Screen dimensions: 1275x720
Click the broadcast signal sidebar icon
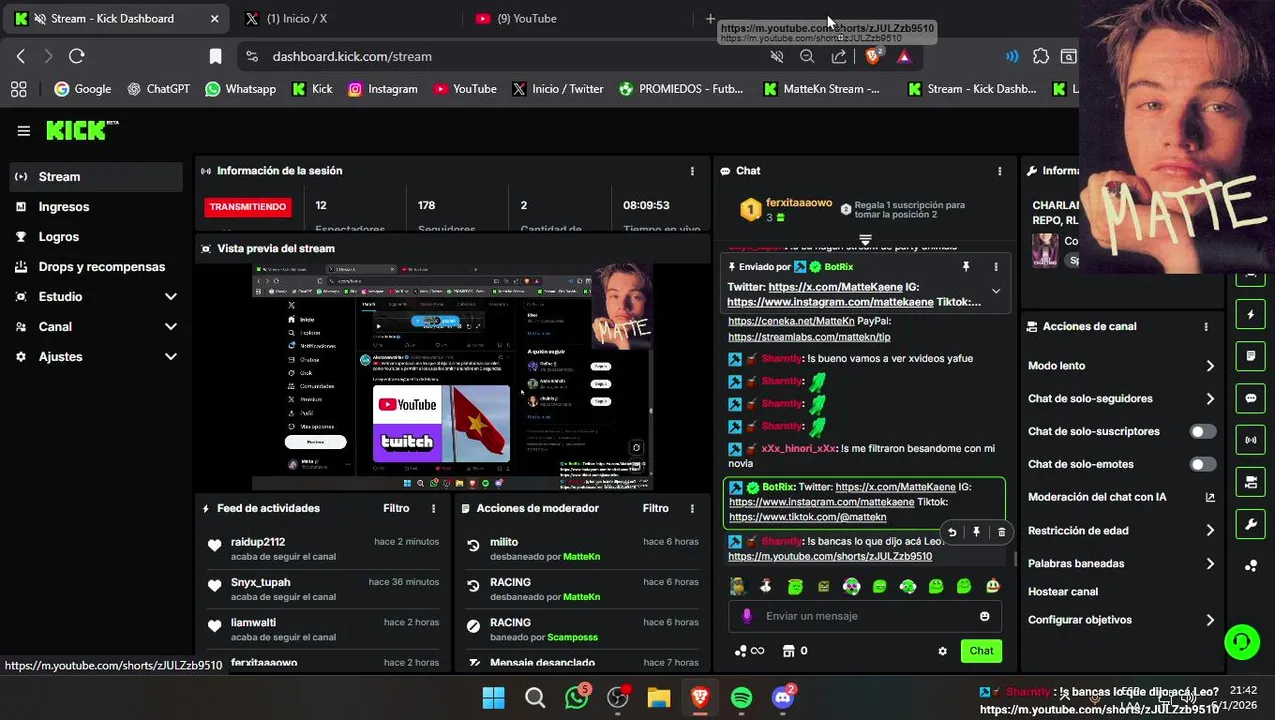coord(1251,440)
